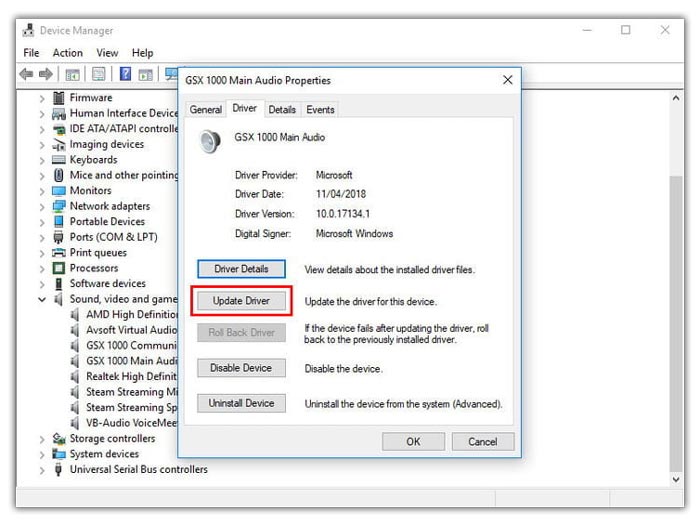The image size is (700, 525).
Task: Expand the Keyboards tree node
Action: click(x=42, y=160)
